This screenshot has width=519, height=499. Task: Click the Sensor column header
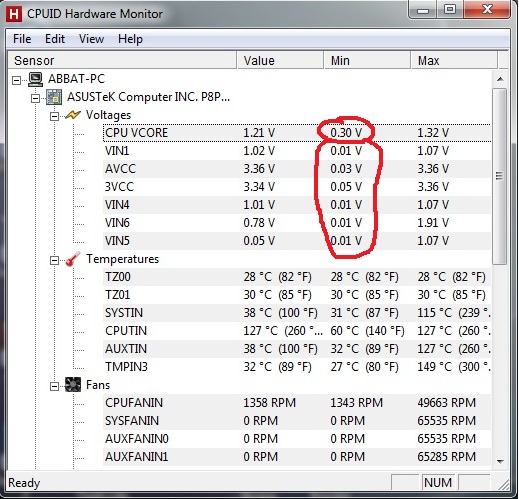click(x=122, y=61)
